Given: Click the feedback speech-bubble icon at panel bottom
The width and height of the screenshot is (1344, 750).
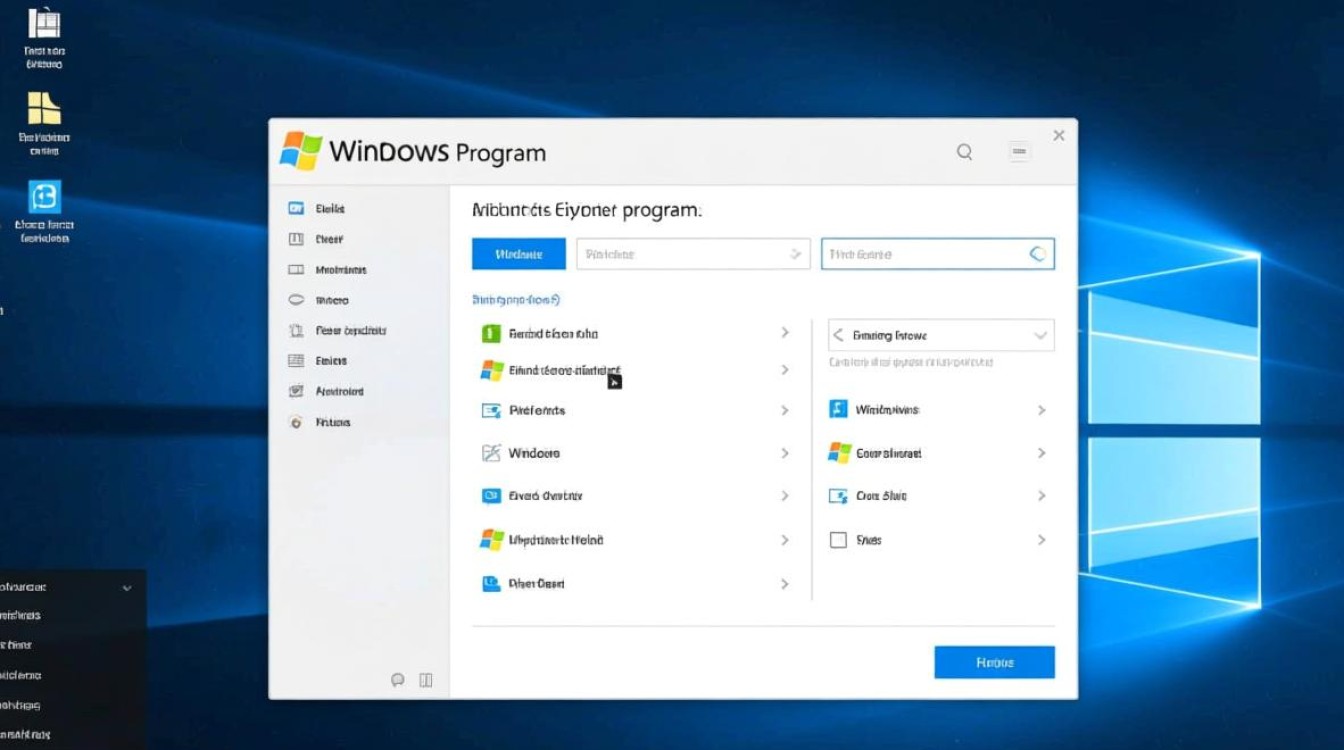Looking at the screenshot, I should click(x=398, y=680).
